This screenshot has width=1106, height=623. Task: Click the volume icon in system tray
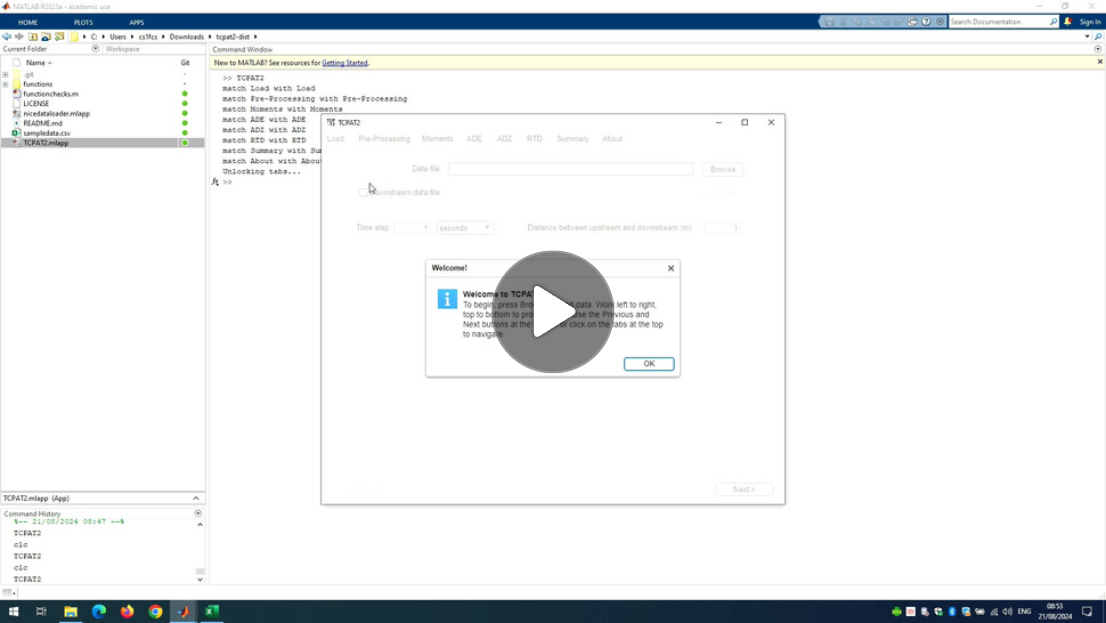point(1007,611)
